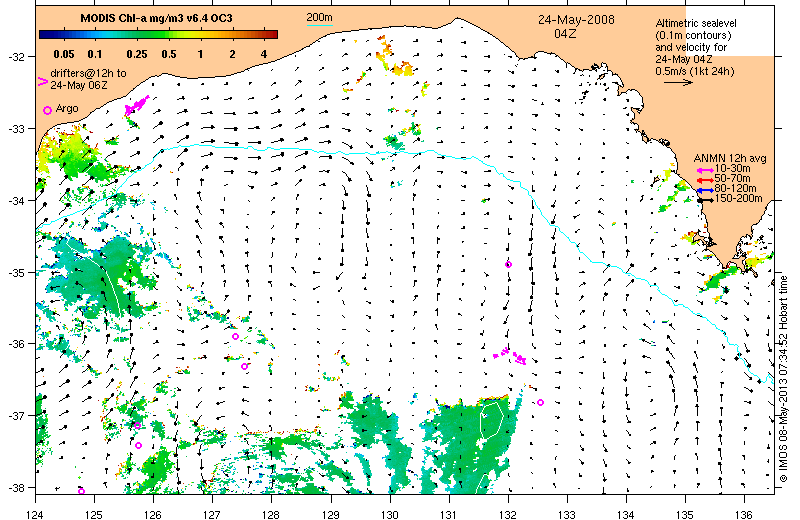Click the Argo legend circle symbol

47,110
